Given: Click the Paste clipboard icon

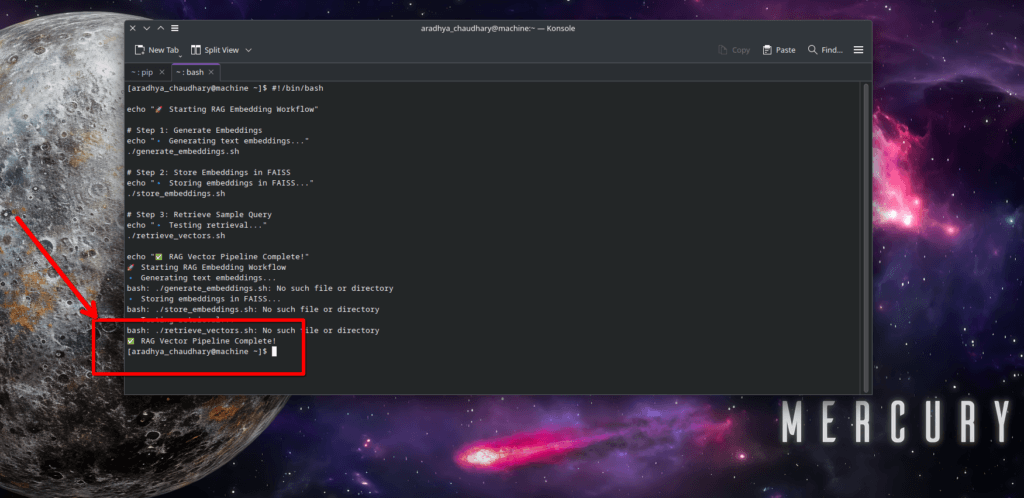Looking at the screenshot, I should tap(767, 50).
